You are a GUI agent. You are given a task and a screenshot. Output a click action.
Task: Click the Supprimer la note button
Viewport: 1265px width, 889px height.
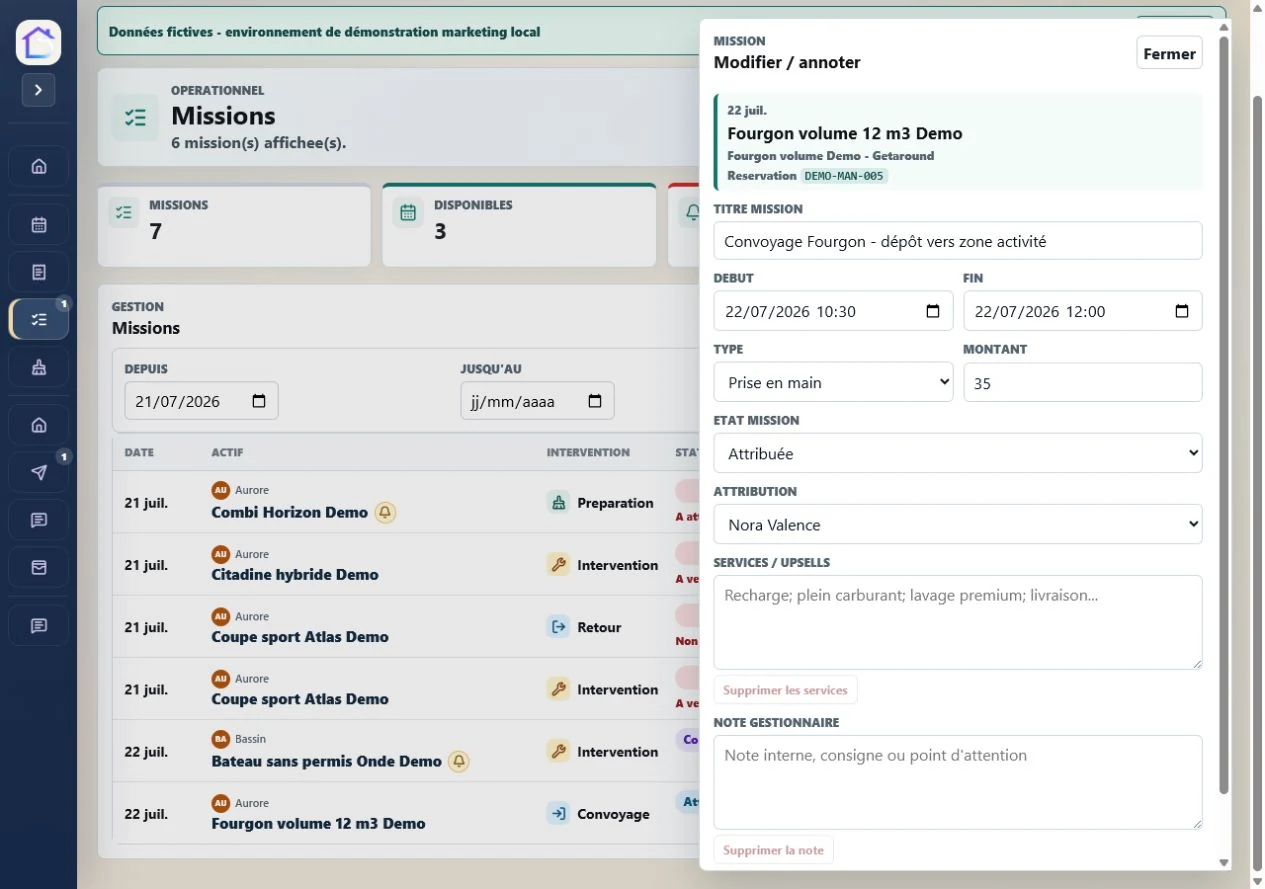(773, 850)
